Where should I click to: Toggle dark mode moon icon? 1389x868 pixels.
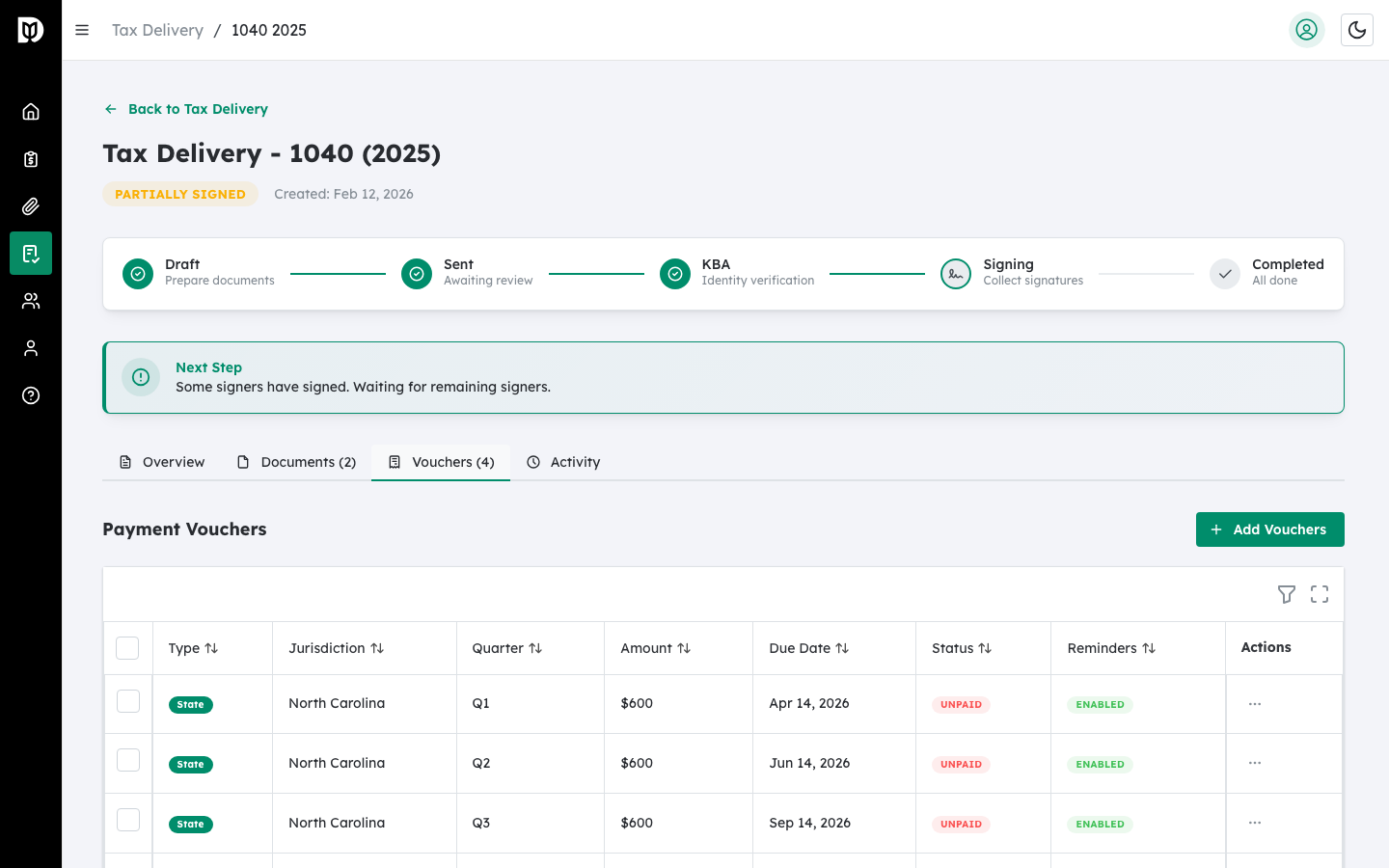[x=1356, y=30]
